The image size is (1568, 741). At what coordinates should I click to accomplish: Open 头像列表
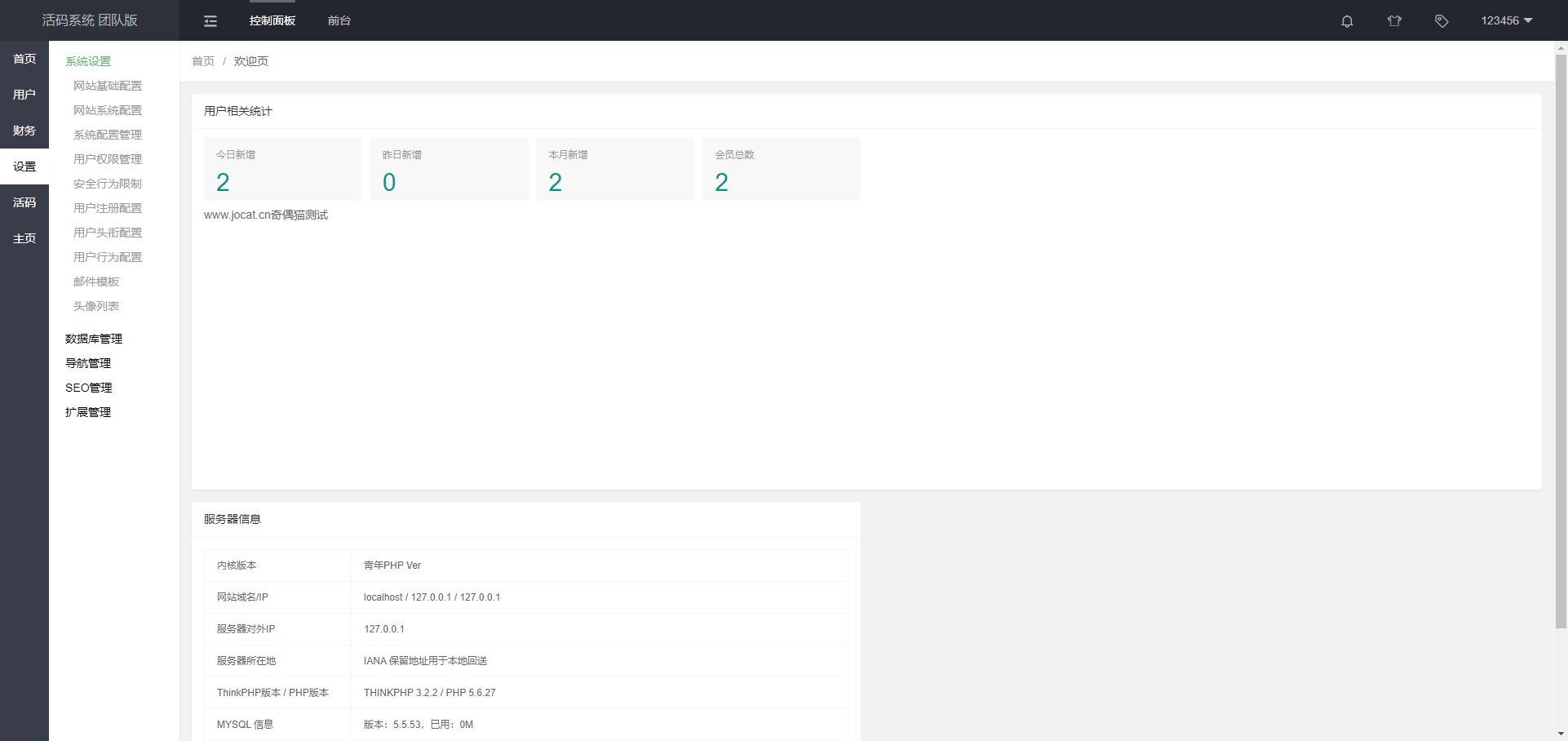(x=96, y=306)
